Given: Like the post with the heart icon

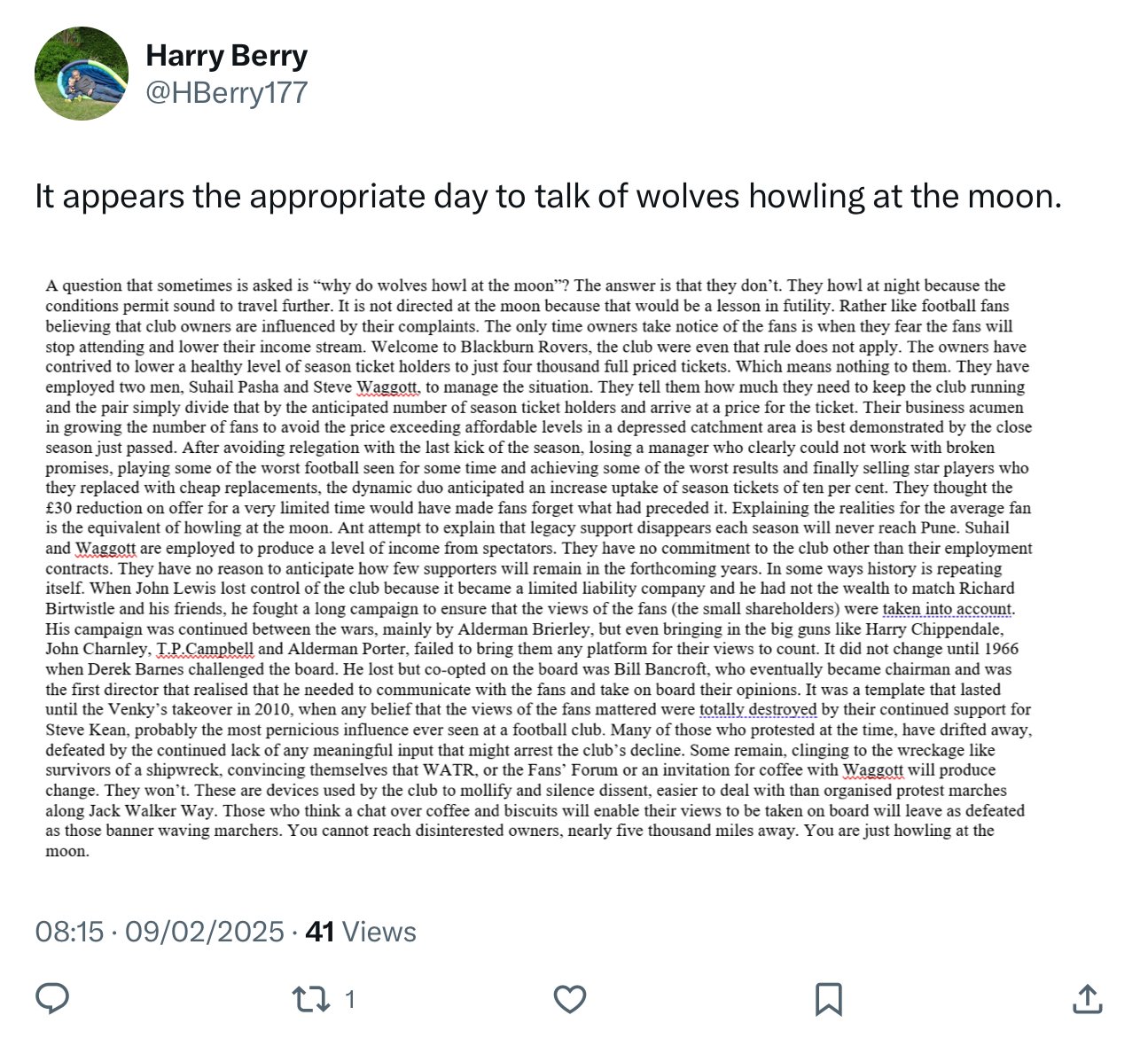Looking at the screenshot, I should click(570, 1000).
